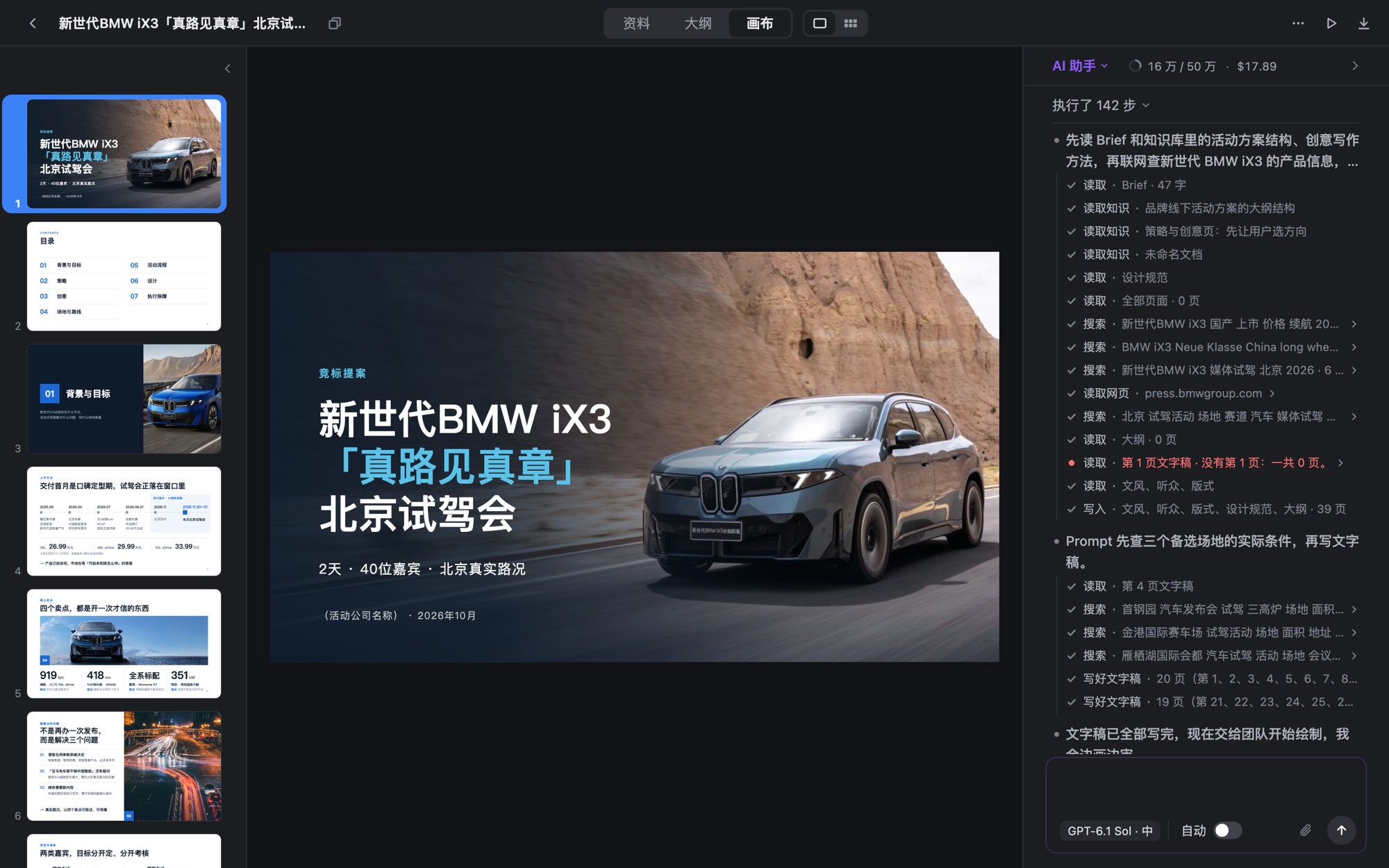Click the 写入 · 文风、听众 39 页 step
Image resolution: width=1389 pixels, height=868 pixels.
(1206, 509)
